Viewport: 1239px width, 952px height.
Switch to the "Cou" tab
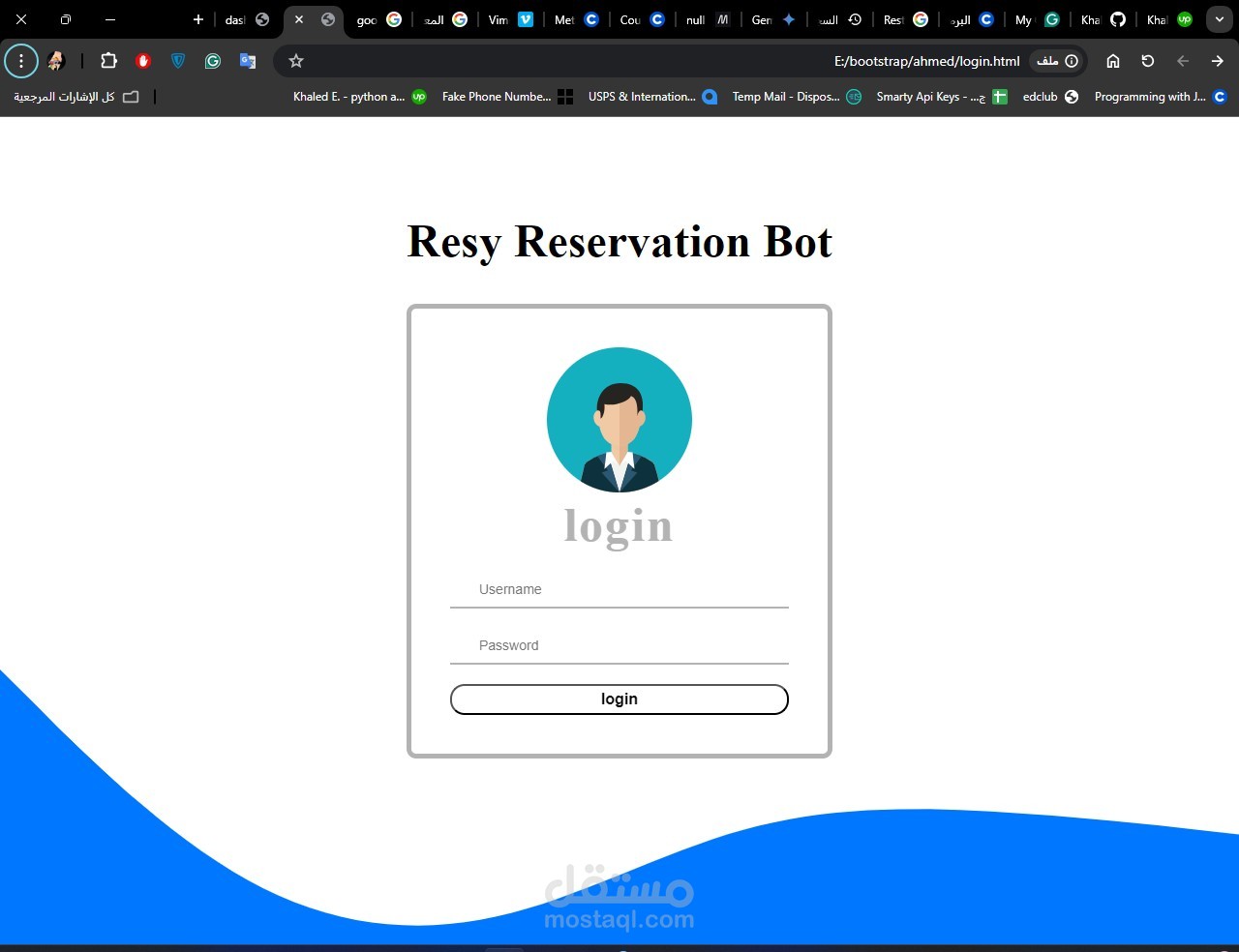pyautogui.click(x=643, y=19)
